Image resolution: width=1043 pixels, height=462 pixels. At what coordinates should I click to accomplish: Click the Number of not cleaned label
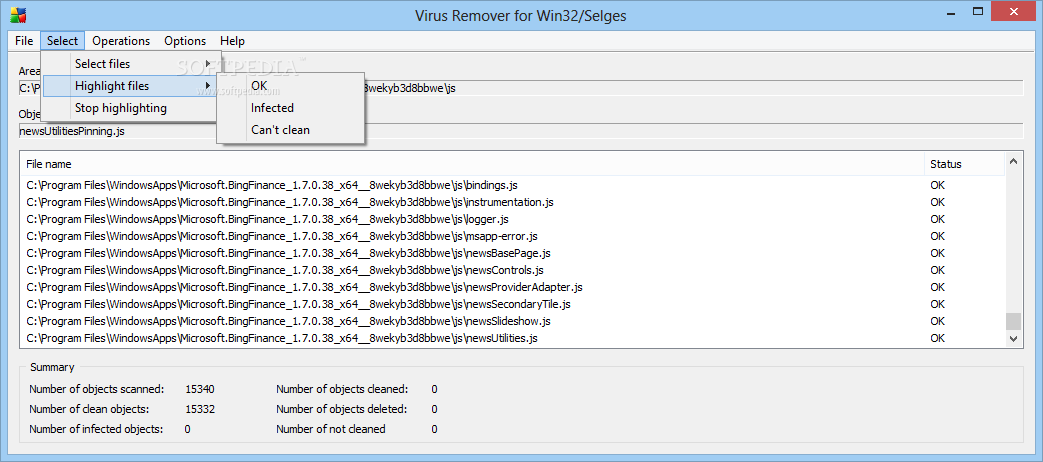331,429
